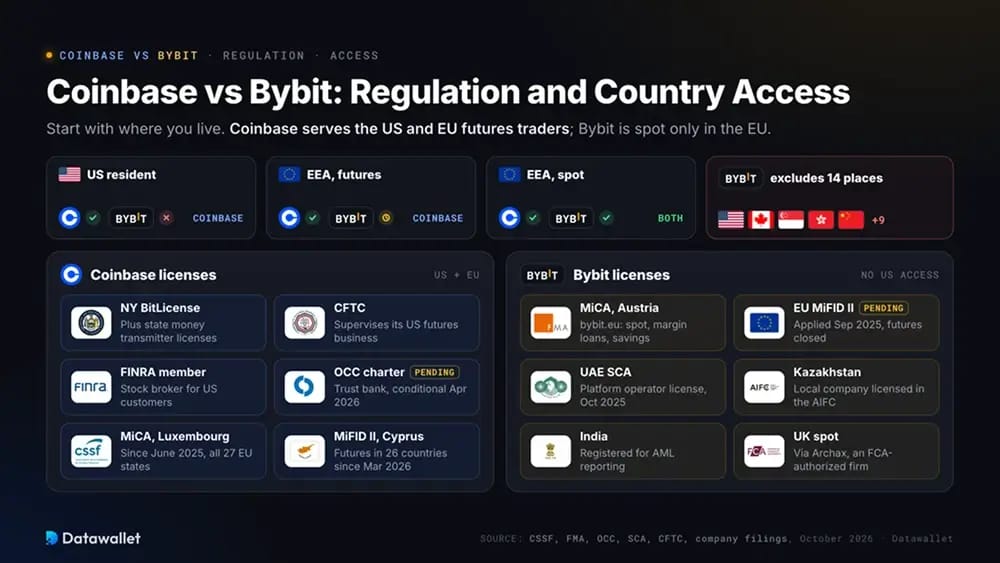Click the Coinbase logo in the US resident card

pyautogui.click(x=70, y=218)
